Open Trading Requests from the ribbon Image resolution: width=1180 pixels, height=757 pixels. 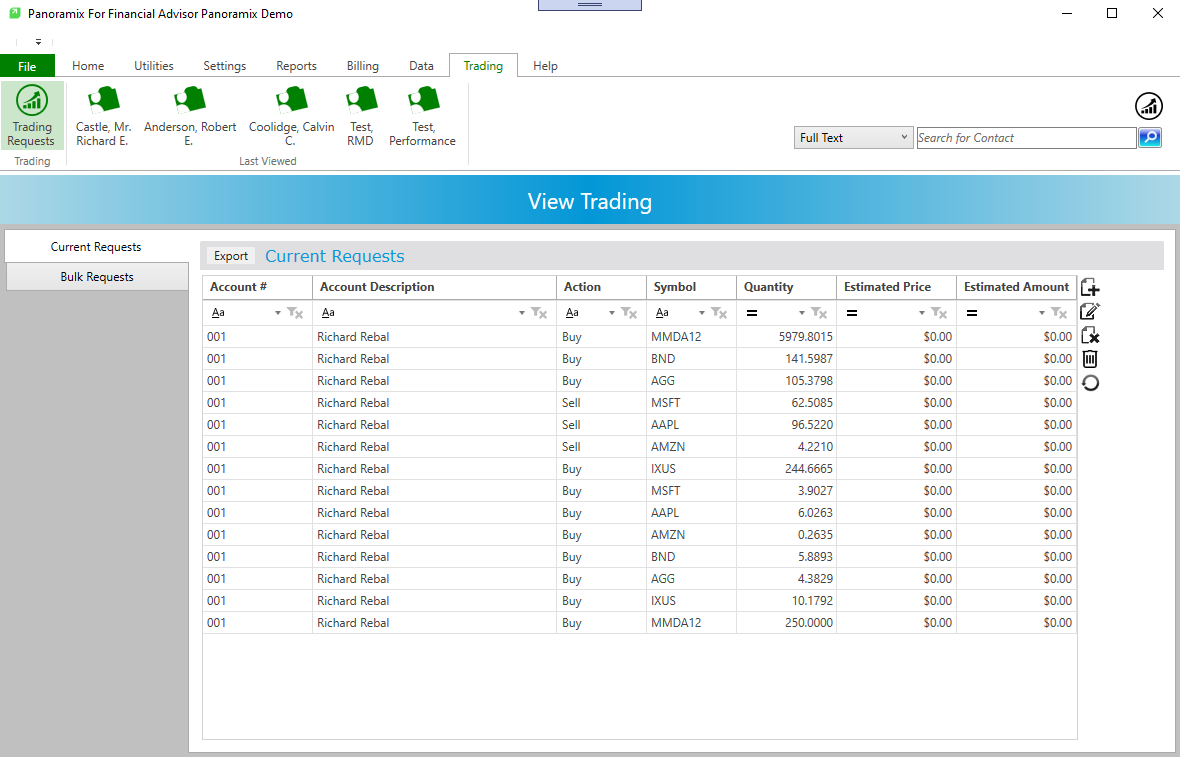pos(32,116)
